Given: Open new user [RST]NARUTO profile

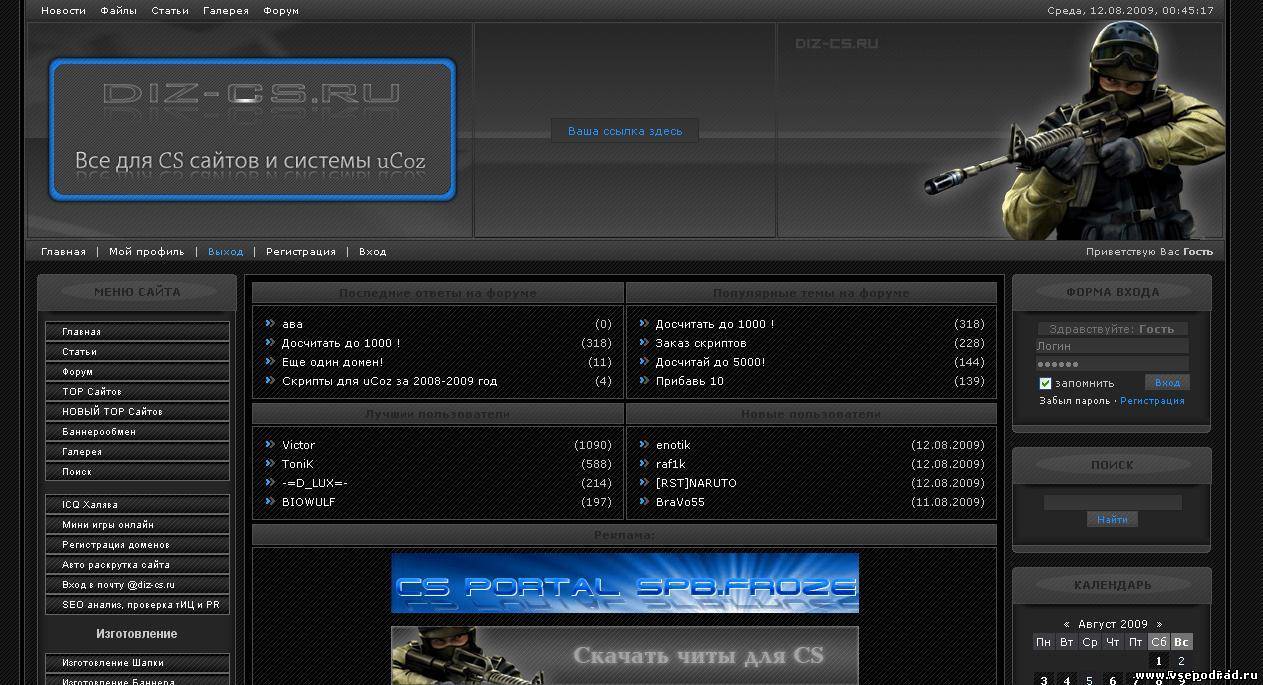Looking at the screenshot, I should (x=695, y=483).
